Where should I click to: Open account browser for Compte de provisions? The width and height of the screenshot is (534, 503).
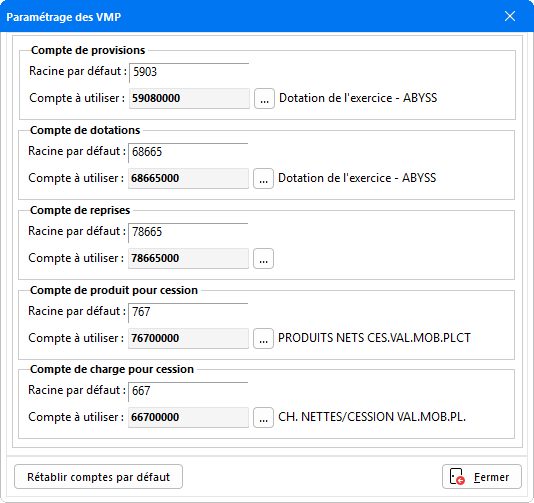coord(264,99)
